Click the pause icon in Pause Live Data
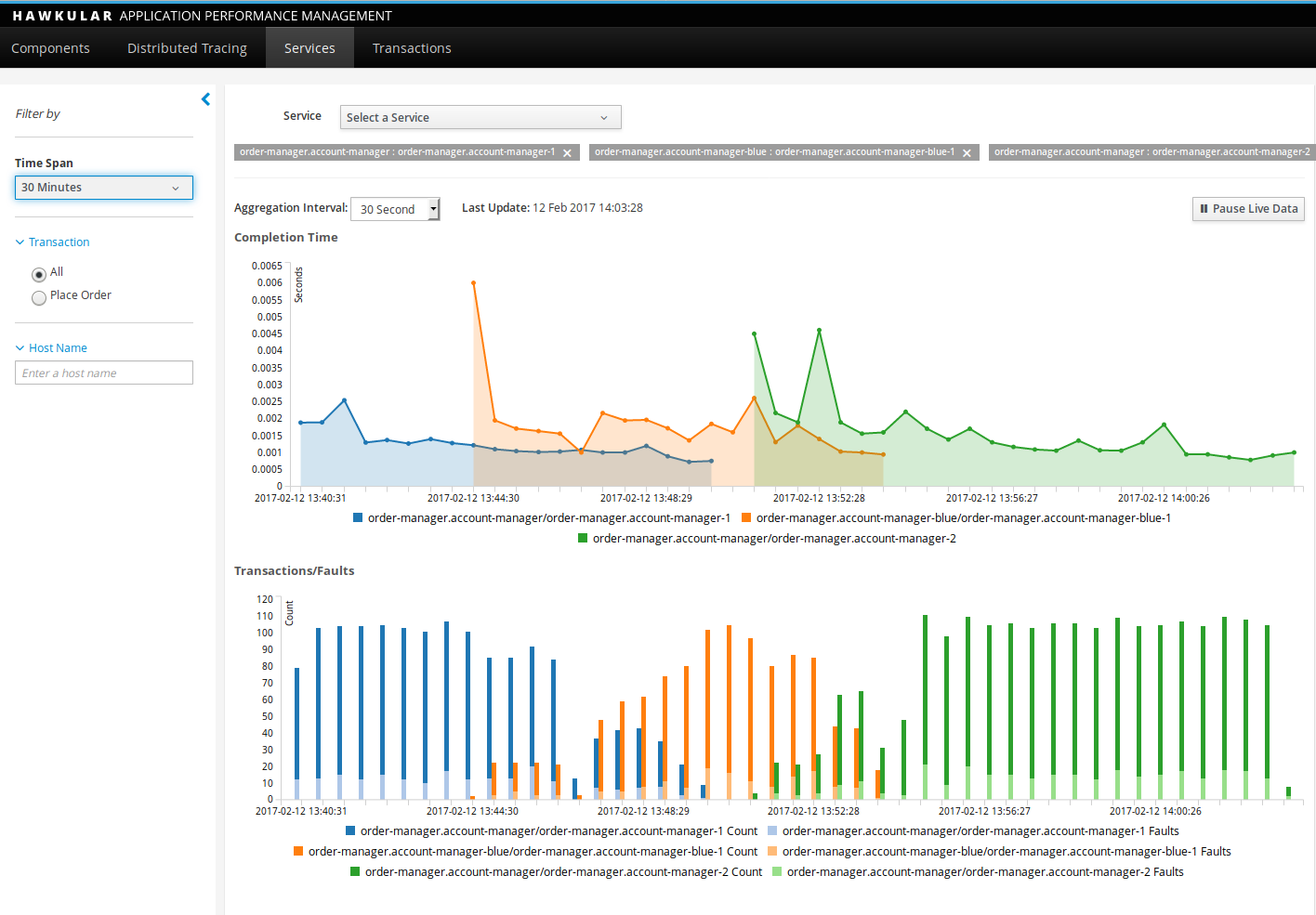 tap(1204, 209)
